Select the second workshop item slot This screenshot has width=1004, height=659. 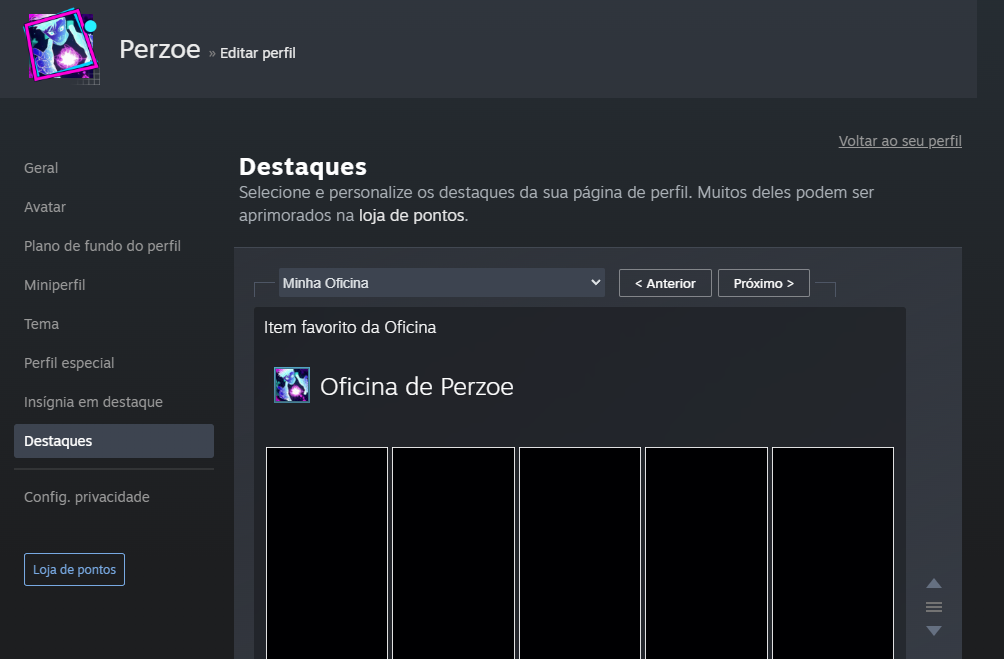point(453,553)
